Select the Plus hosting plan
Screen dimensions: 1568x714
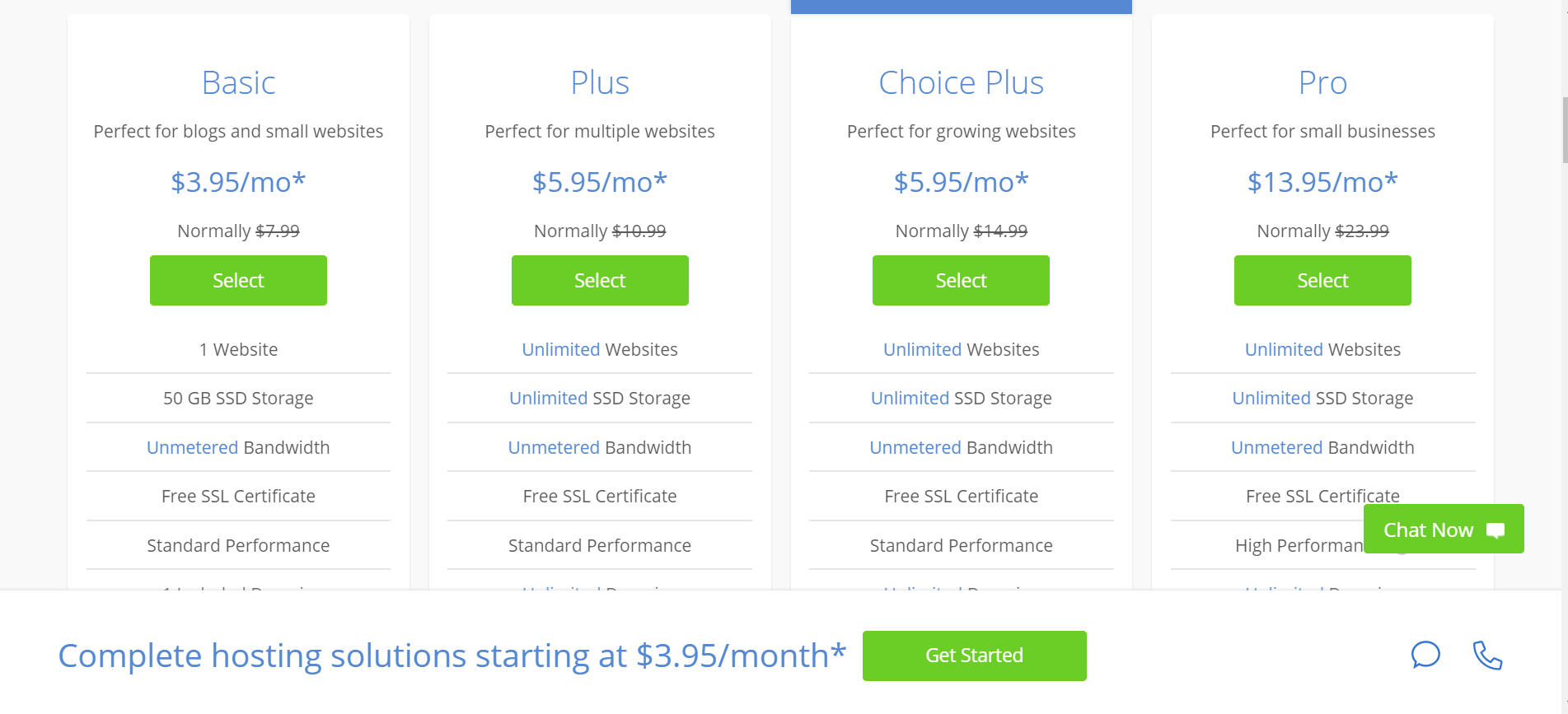(600, 281)
